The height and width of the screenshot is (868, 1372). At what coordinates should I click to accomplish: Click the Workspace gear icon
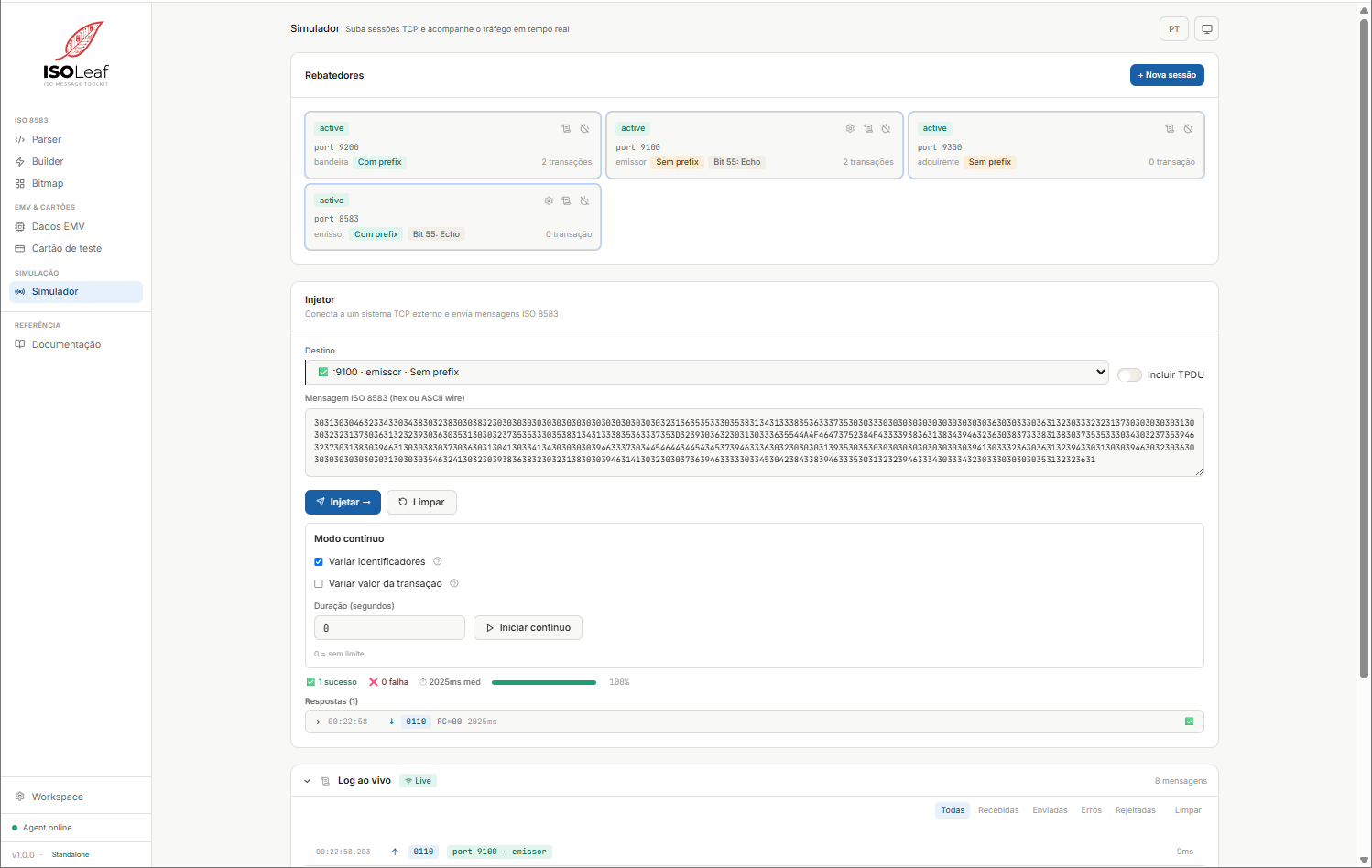pyautogui.click(x=20, y=797)
